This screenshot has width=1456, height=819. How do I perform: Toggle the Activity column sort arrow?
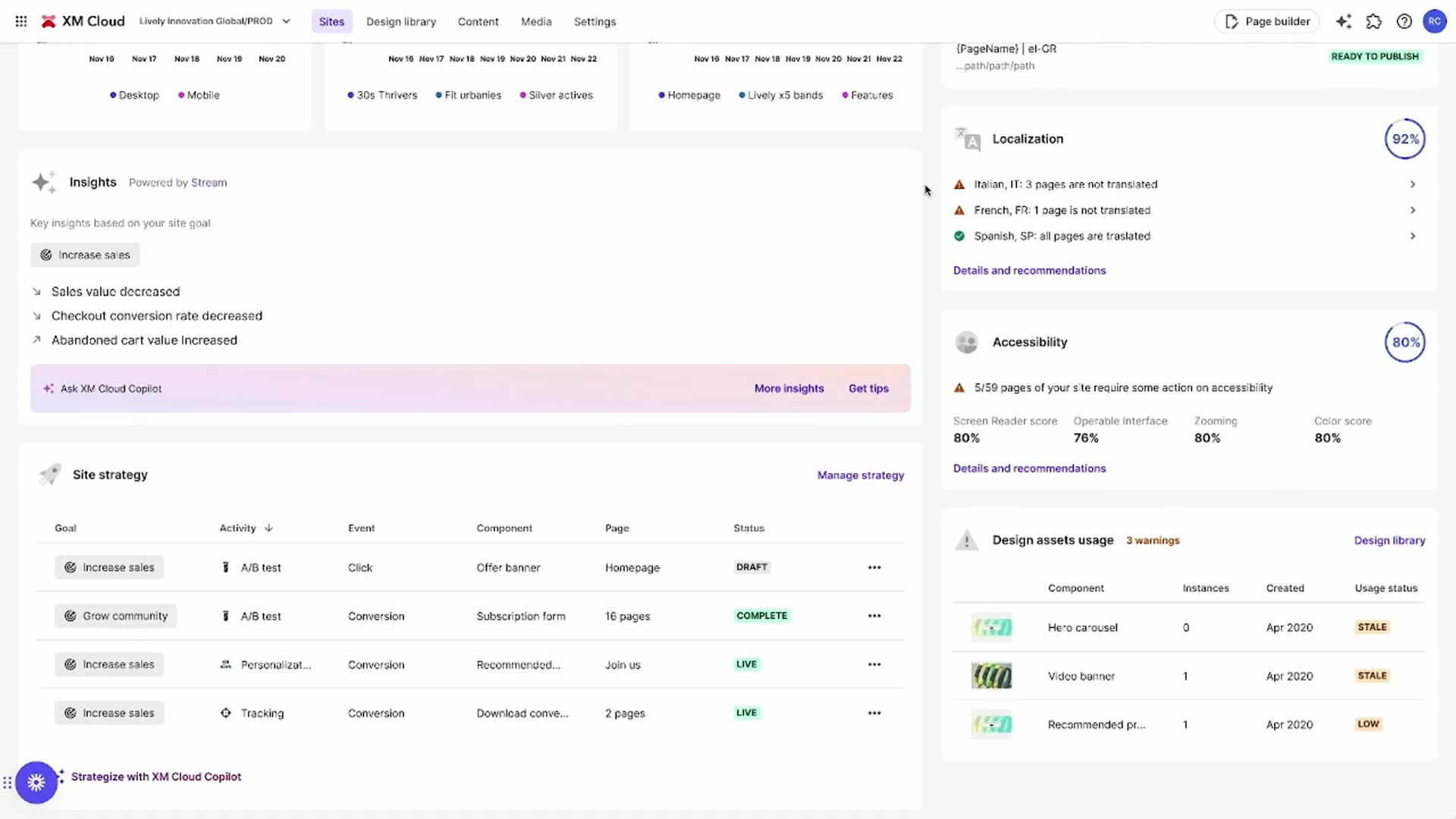click(x=268, y=528)
